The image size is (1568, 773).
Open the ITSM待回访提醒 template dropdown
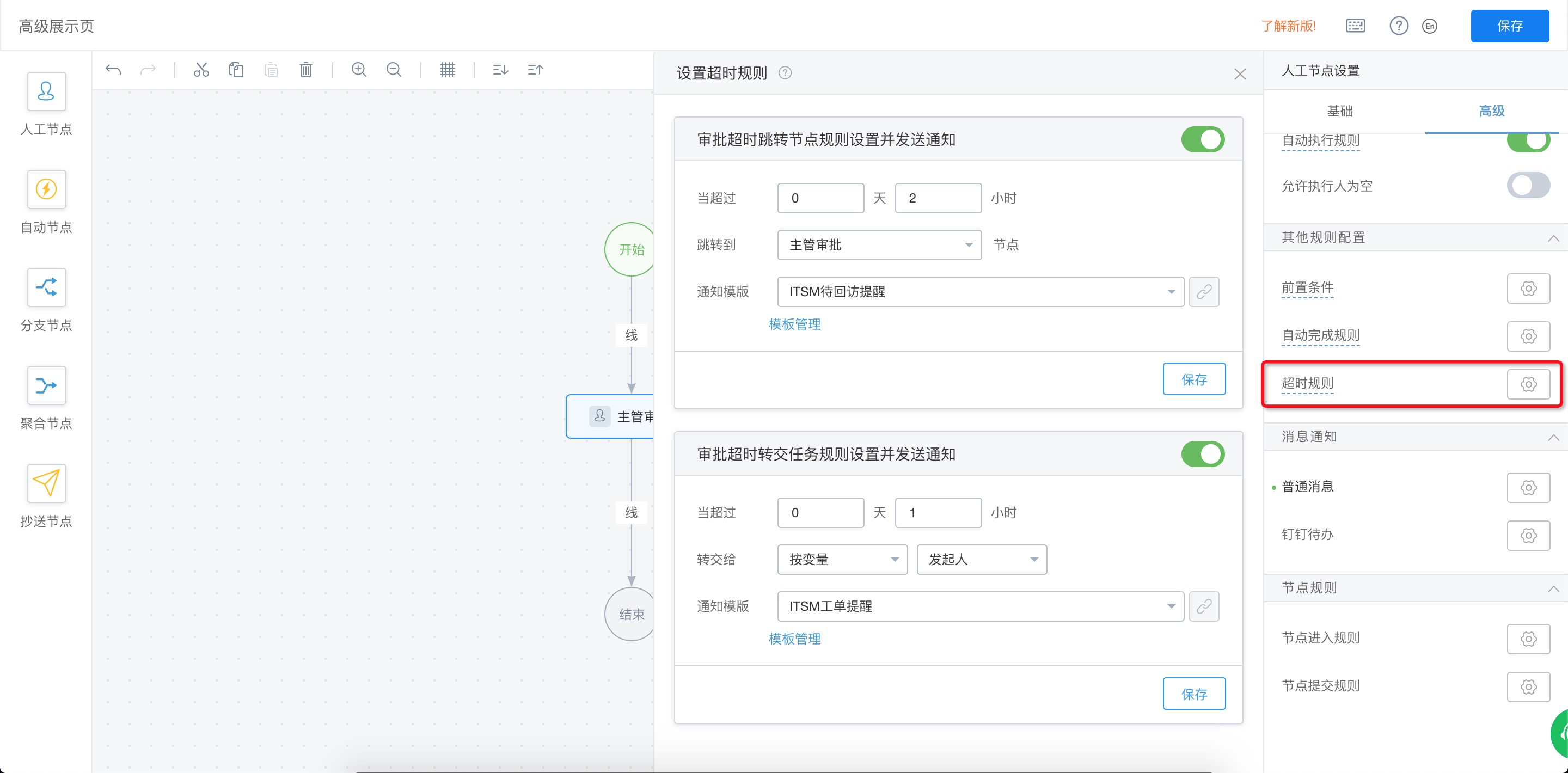tap(980, 292)
